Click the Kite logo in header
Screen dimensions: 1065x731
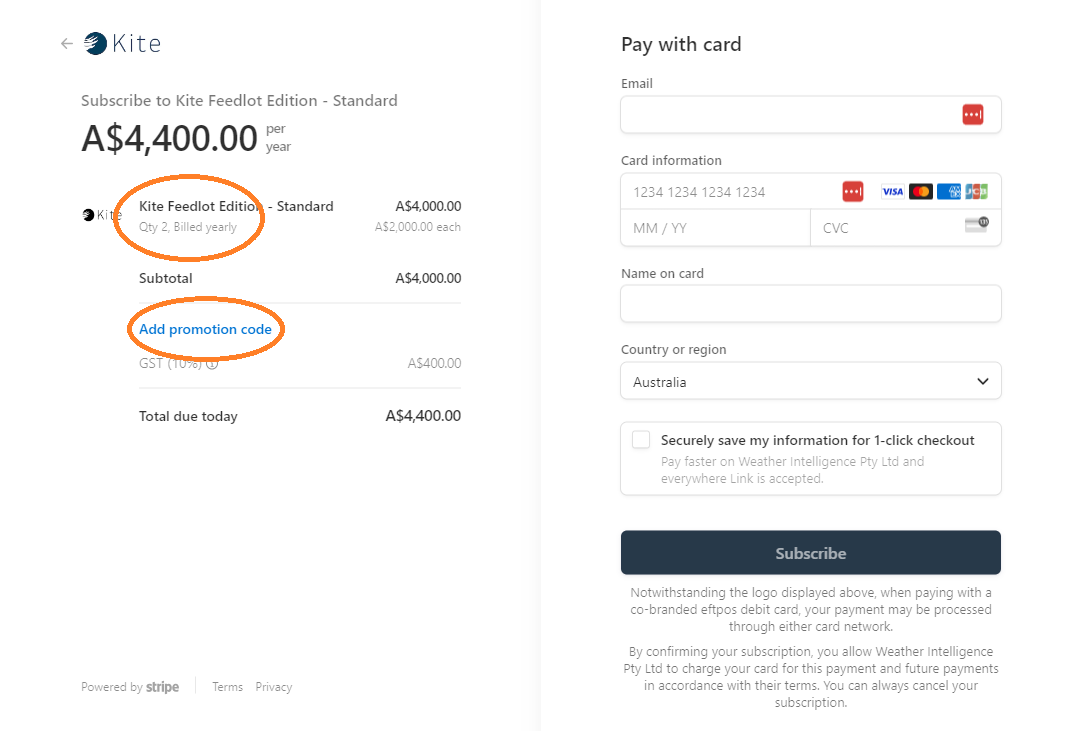point(123,43)
